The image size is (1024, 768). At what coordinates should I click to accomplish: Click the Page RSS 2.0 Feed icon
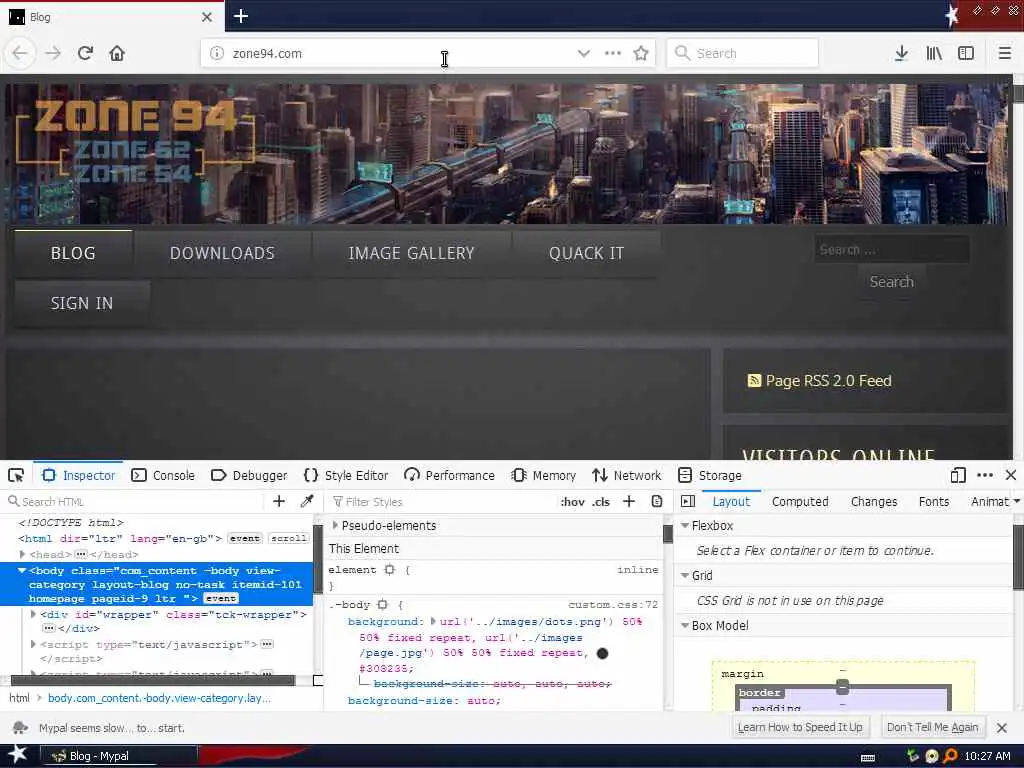[754, 381]
